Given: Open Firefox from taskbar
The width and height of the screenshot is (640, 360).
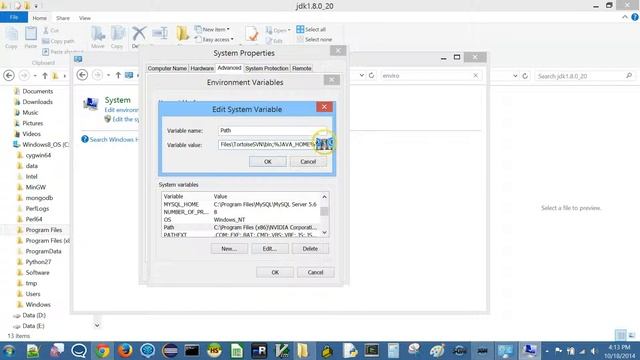Looking at the screenshot, I should 125,351.
